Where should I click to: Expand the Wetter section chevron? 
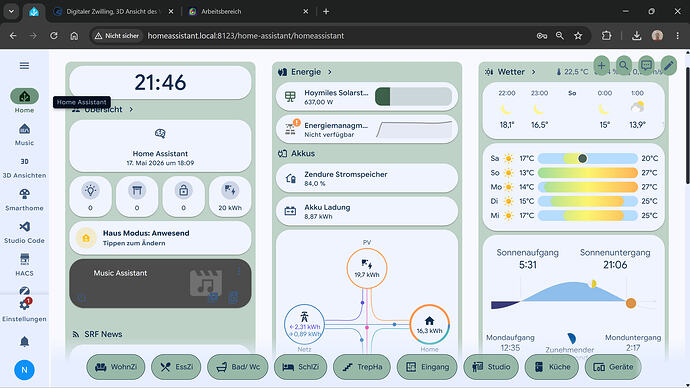[x=533, y=72]
